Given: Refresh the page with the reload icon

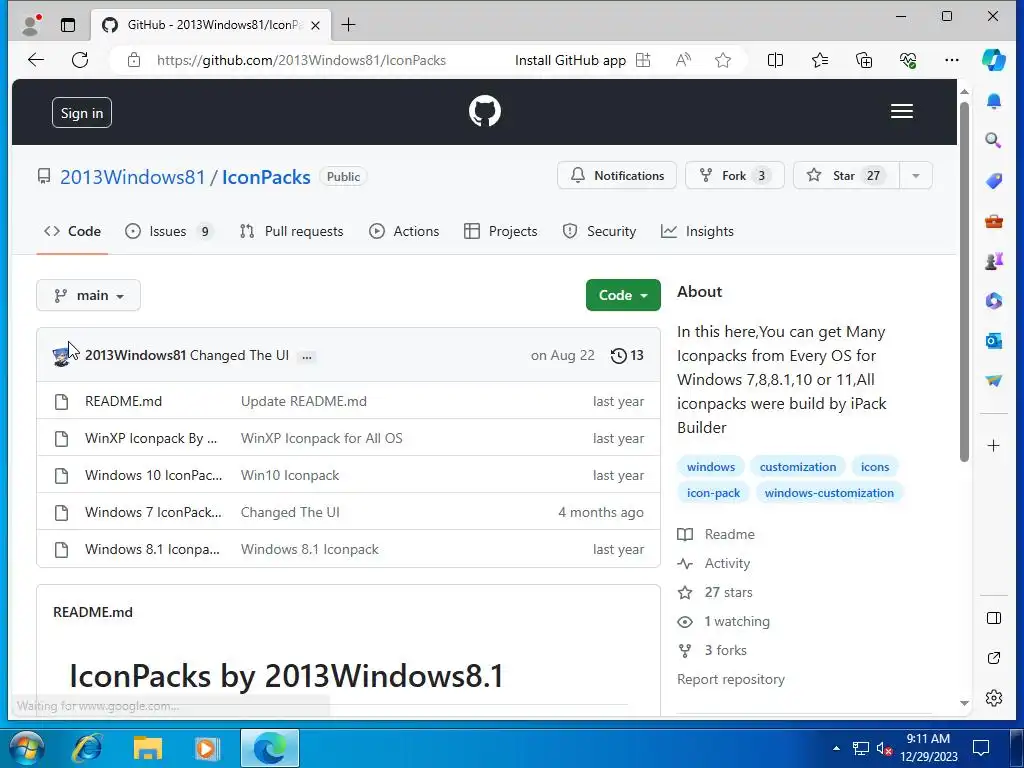Looking at the screenshot, I should click(80, 60).
